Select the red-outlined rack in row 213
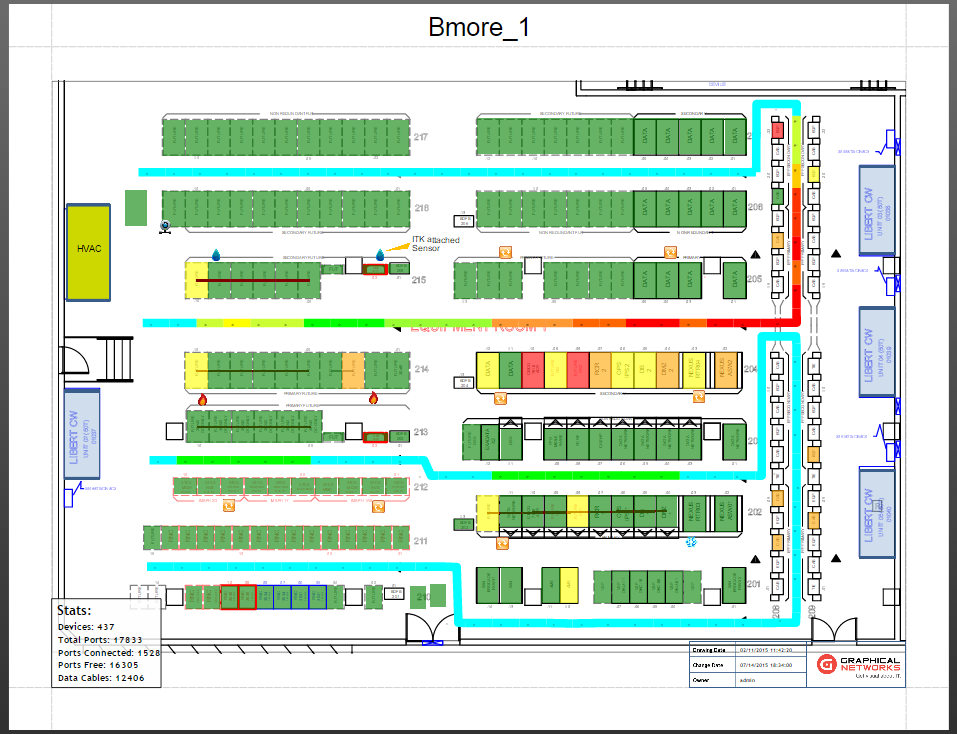 375,437
